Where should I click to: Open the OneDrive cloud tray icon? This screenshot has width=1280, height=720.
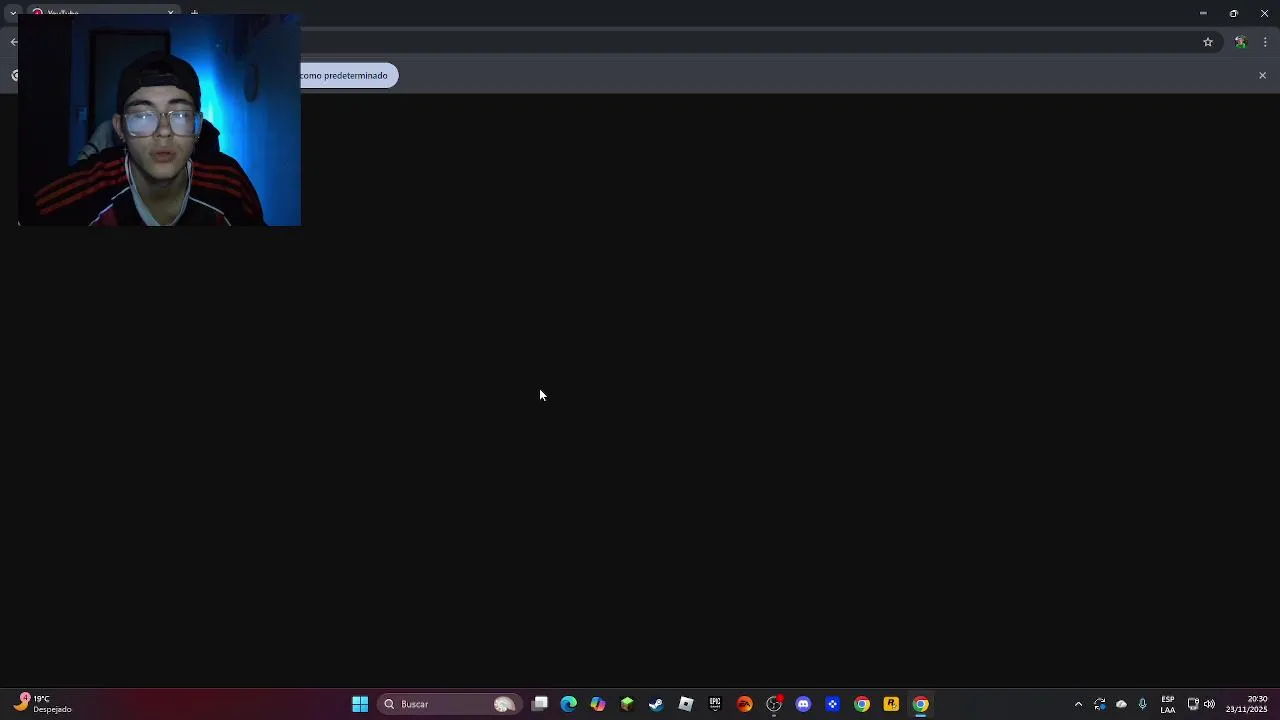[x=1121, y=704]
